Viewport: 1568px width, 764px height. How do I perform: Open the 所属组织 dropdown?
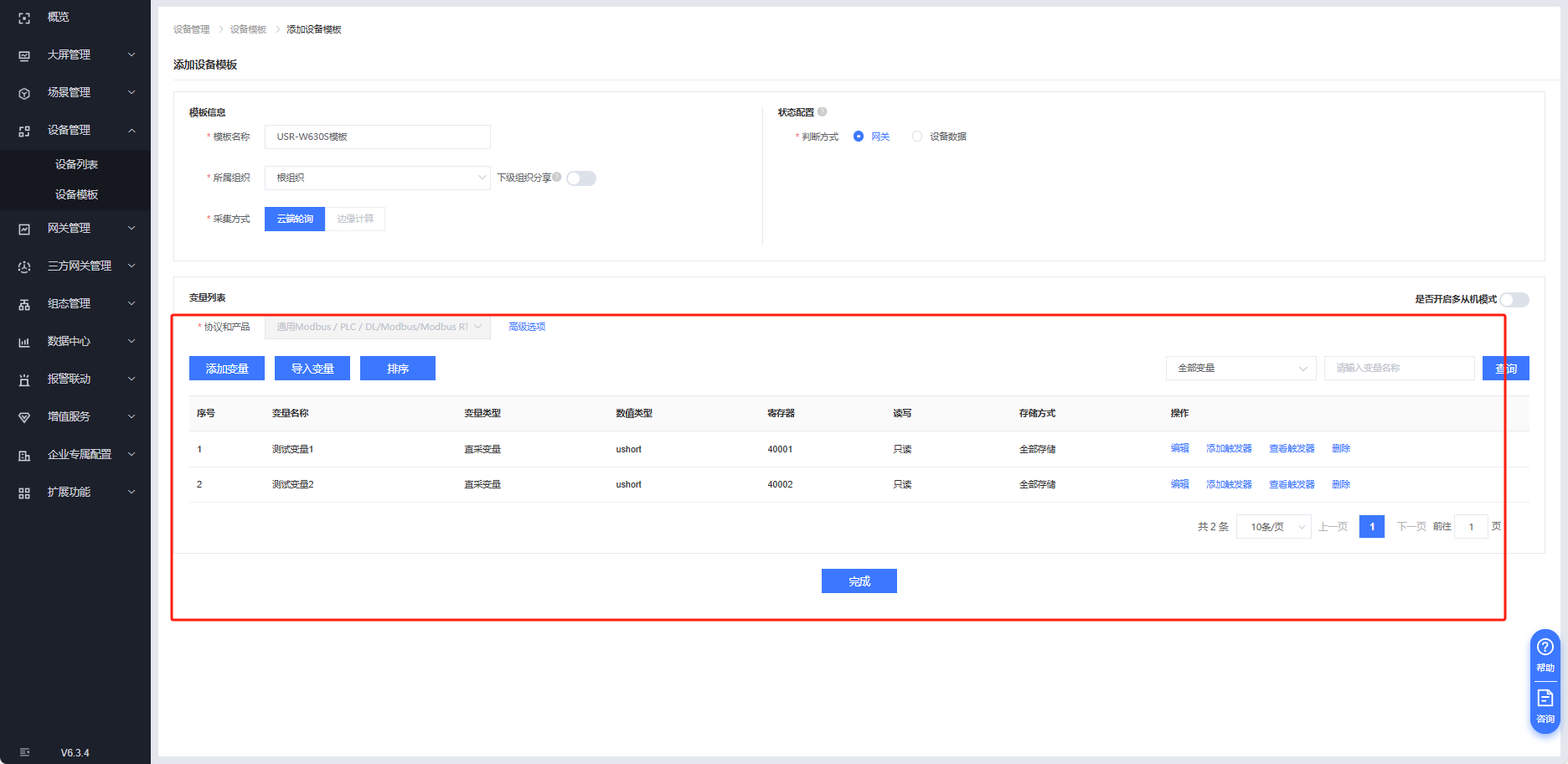point(377,178)
